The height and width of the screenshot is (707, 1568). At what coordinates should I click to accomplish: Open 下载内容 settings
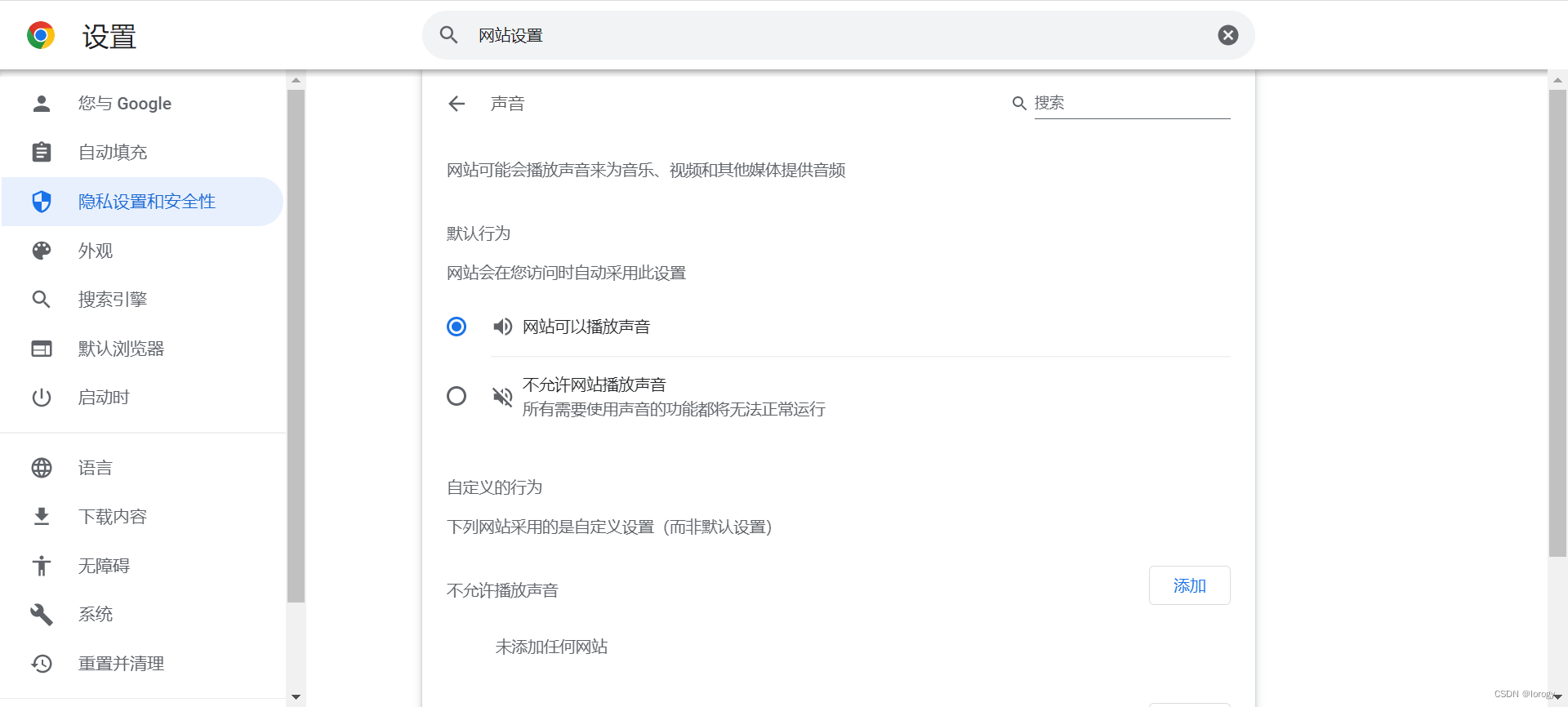click(x=142, y=517)
